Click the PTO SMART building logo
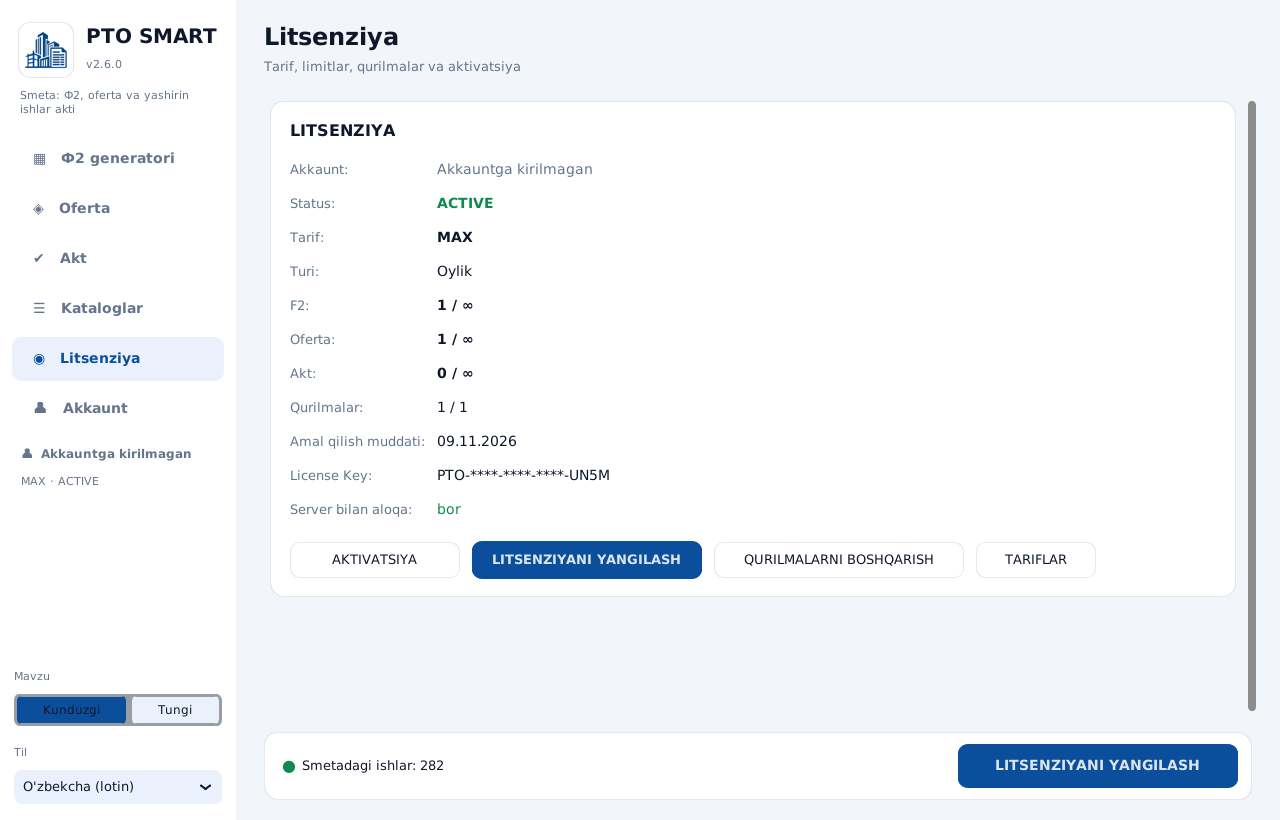 point(46,50)
